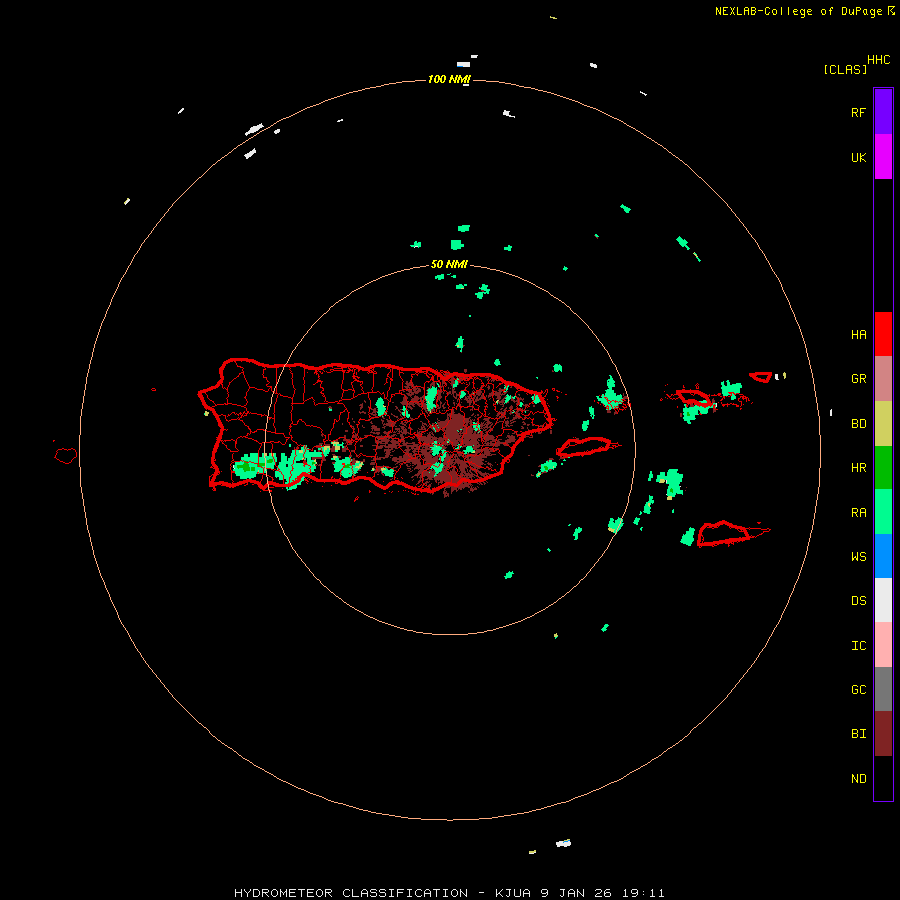Click the GR legend label

pyautogui.click(x=858, y=379)
